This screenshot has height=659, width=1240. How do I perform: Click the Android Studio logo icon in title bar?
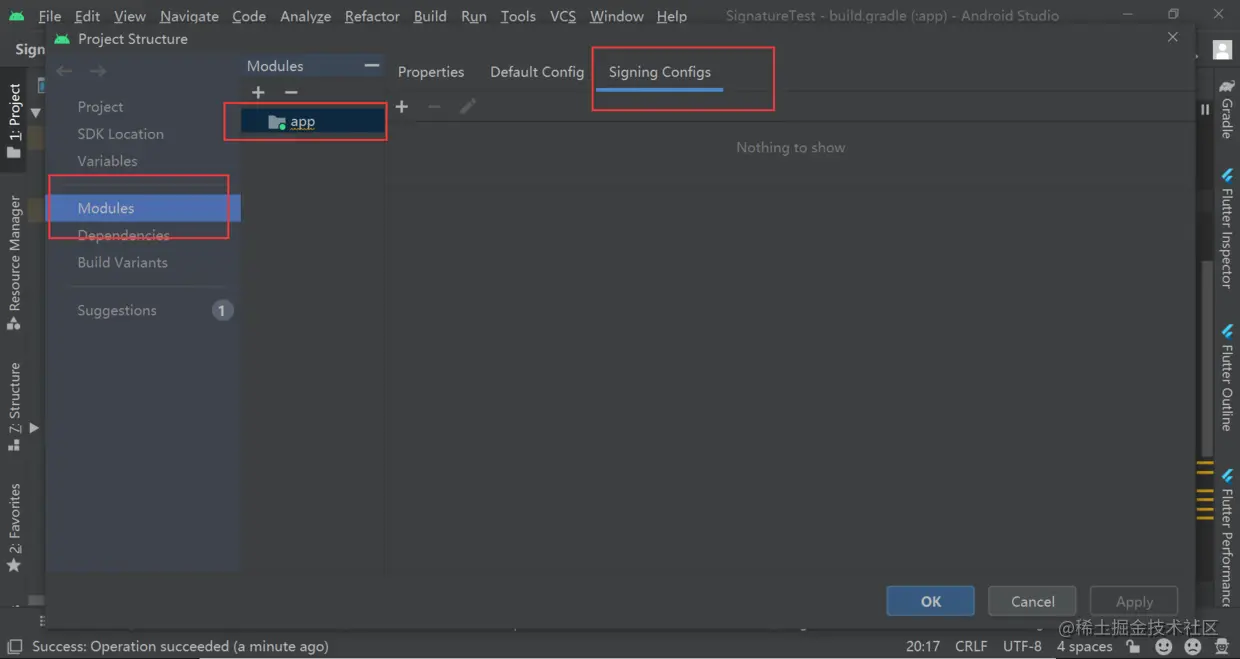[16, 16]
